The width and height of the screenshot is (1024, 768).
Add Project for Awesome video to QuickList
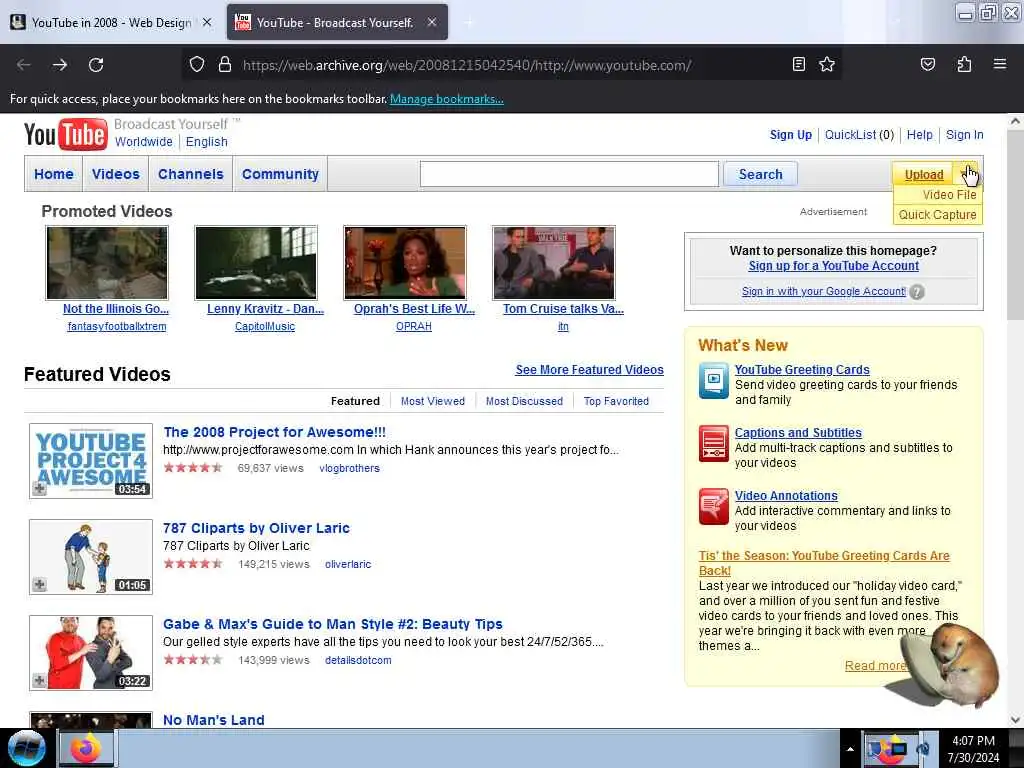(39, 488)
